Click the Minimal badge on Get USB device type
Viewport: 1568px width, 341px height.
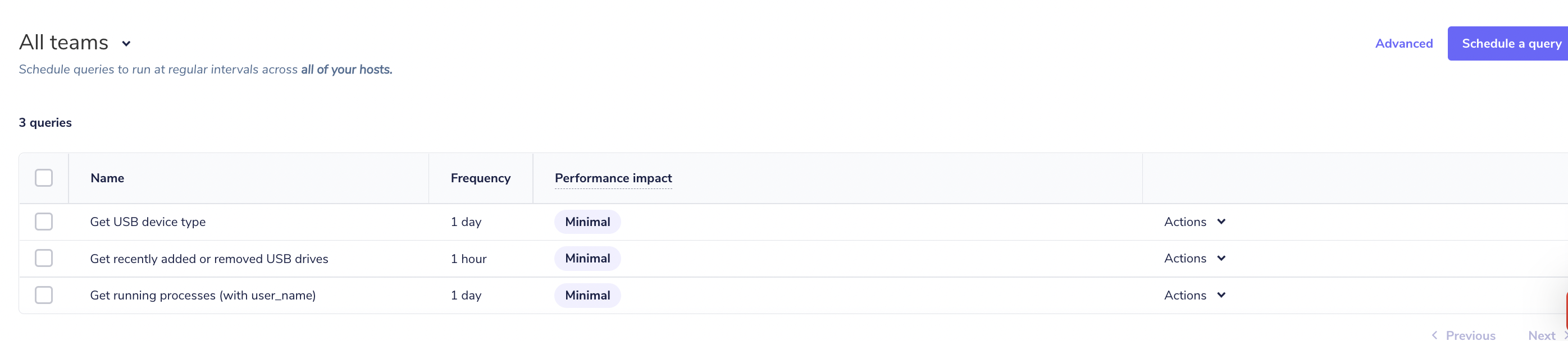pos(587,222)
